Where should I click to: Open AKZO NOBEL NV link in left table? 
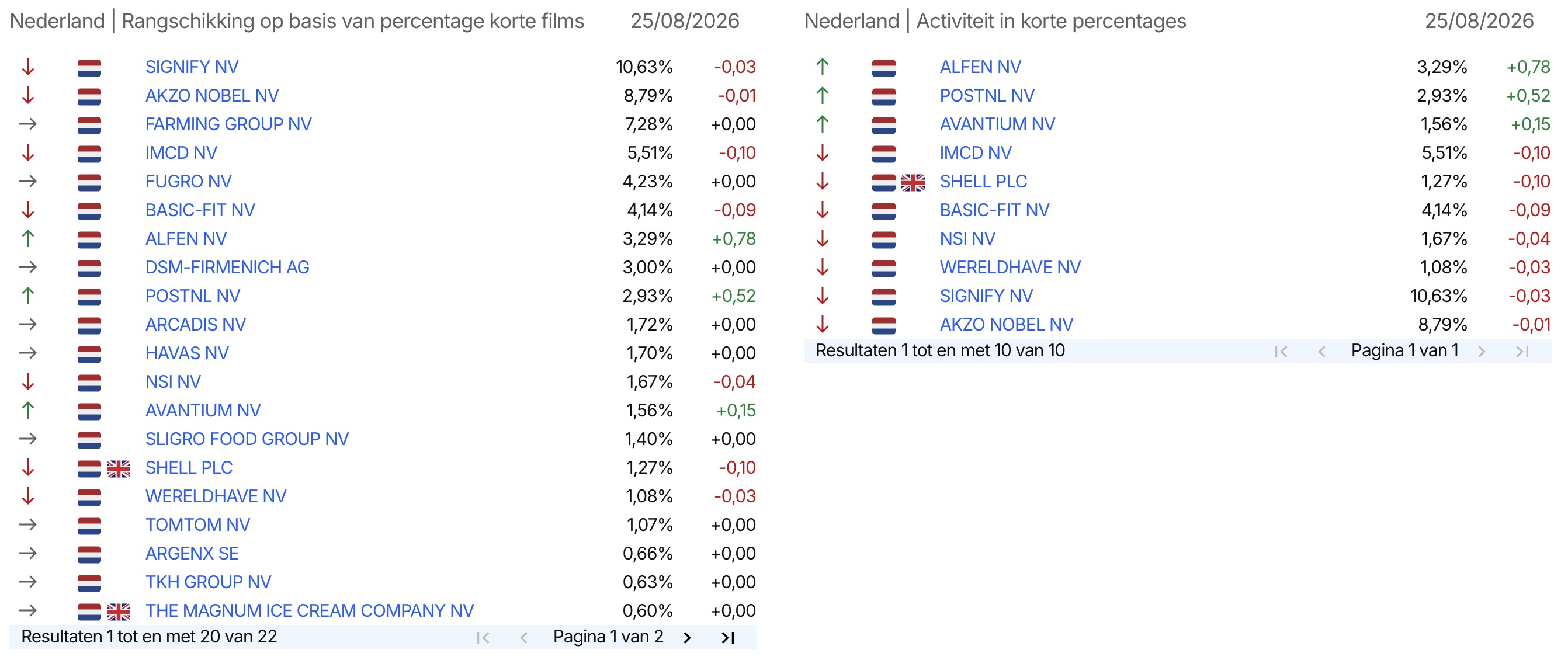pyautogui.click(x=212, y=96)
